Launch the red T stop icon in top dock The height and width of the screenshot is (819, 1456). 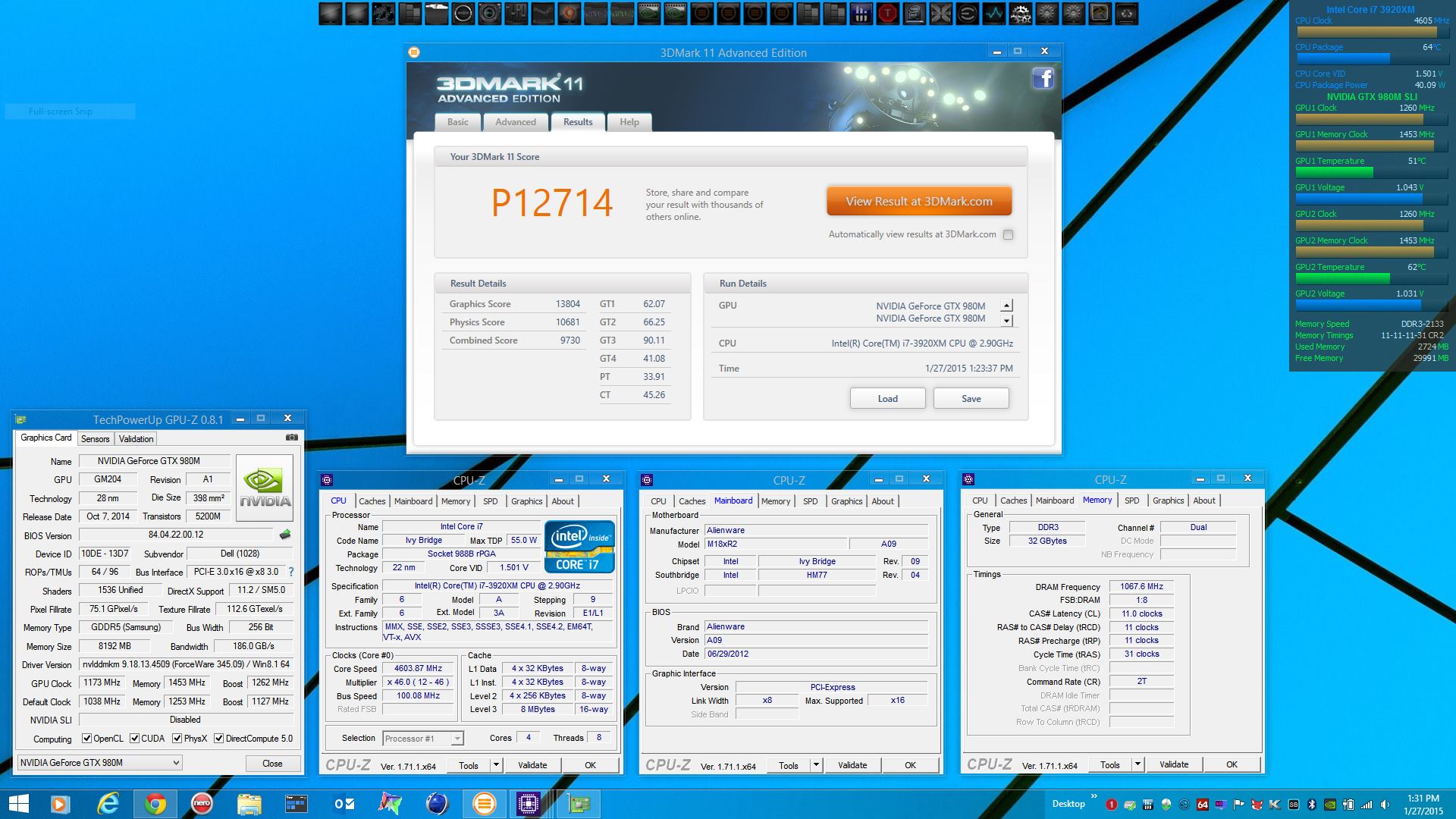(888, 13)
